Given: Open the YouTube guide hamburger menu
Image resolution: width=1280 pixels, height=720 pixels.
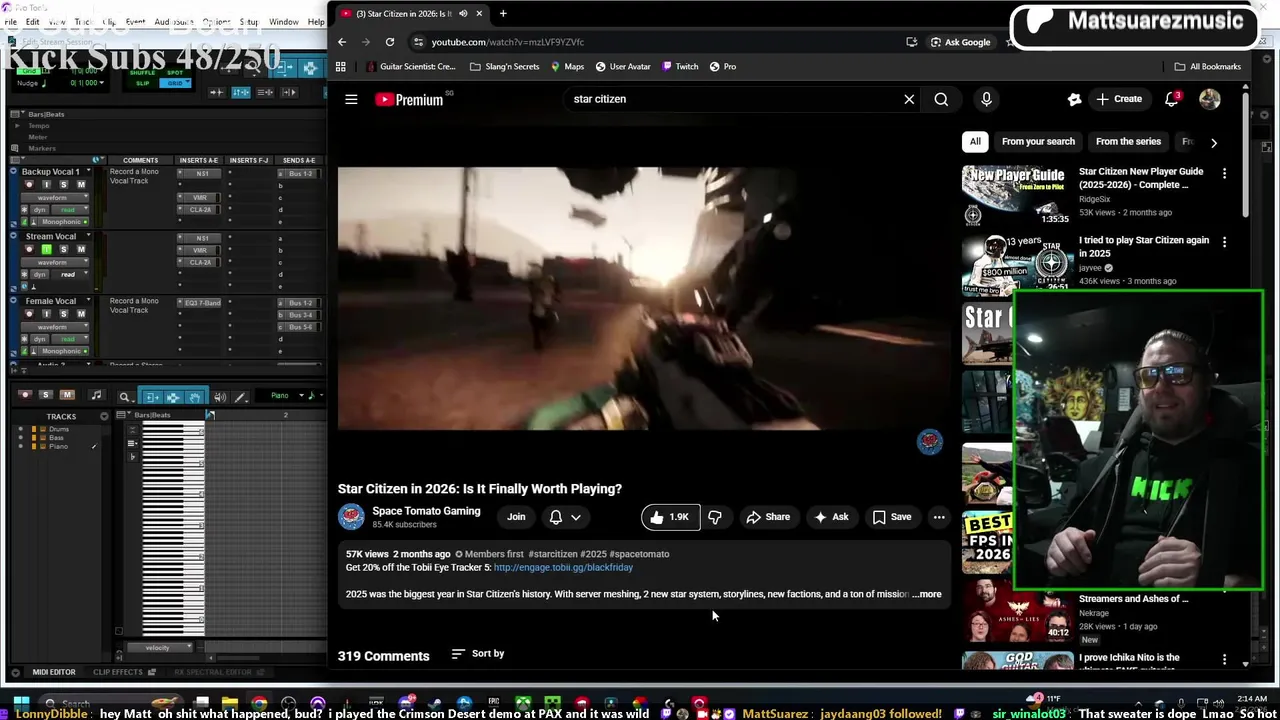Looking at the screenshot, I should (x=351, y=99).
